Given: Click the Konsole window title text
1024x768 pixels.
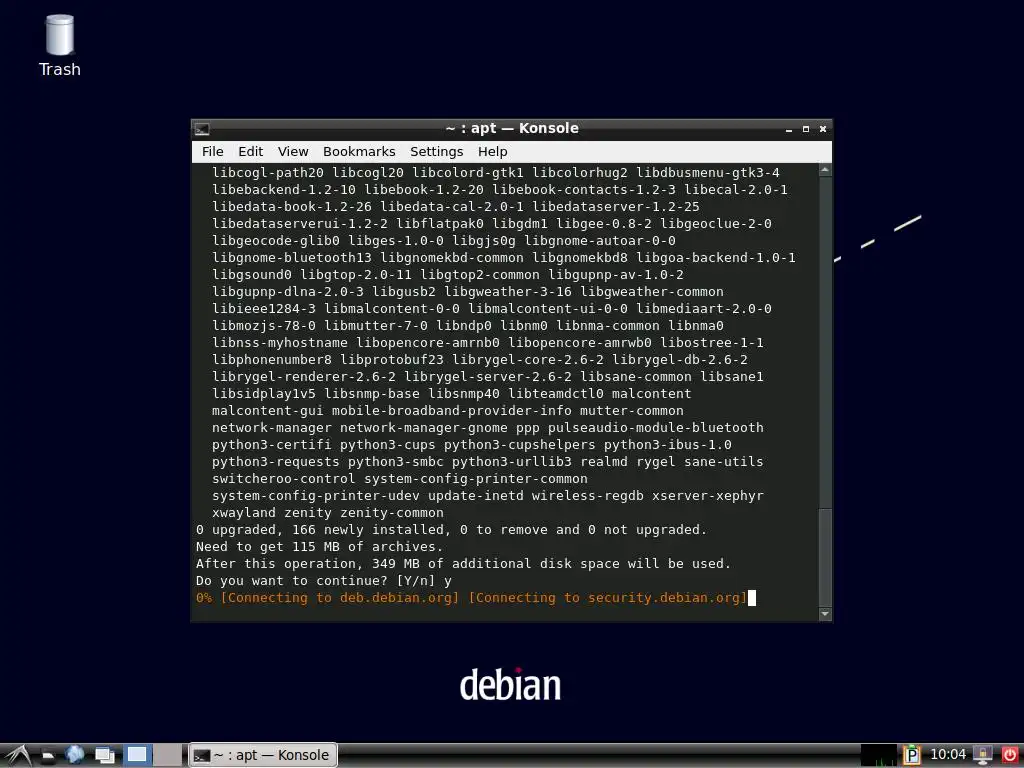Looking at the screenshot, I should [512, 128].
